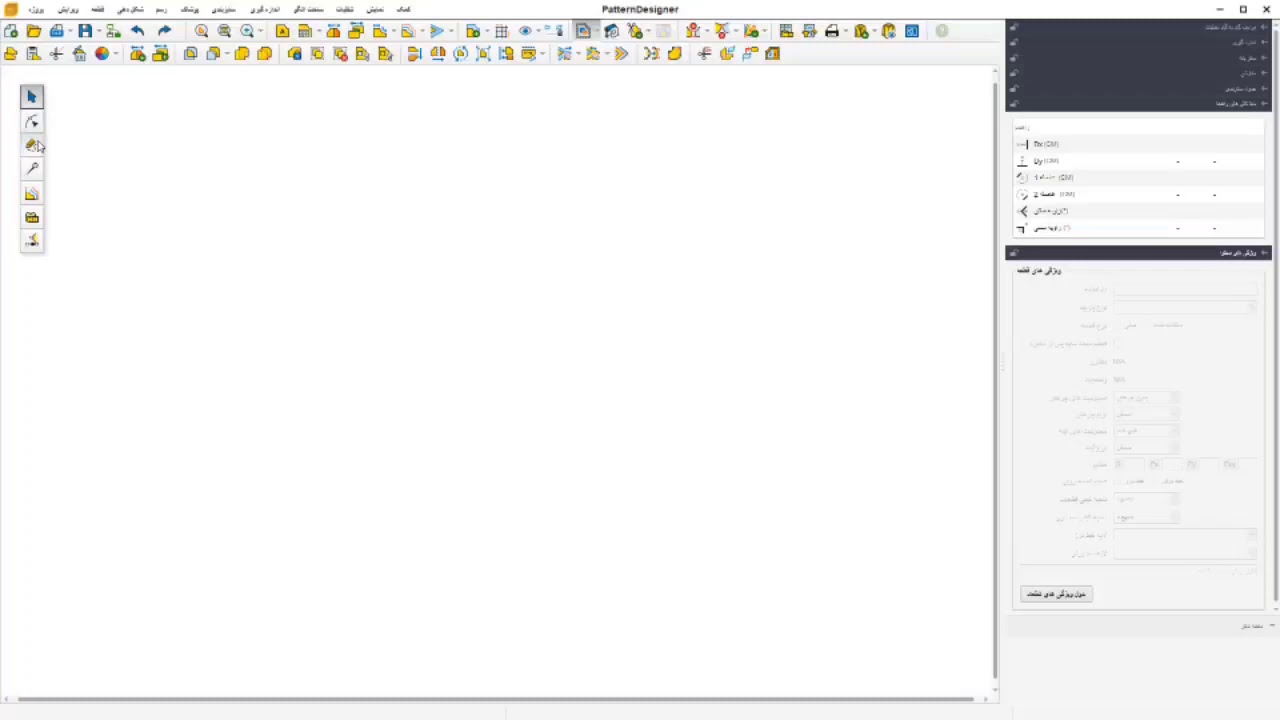Open the dropdown arrow beside the printer icon
The height and width of the screenshot is (720, 1280).
pyautogui.click(x=845, y=31)
